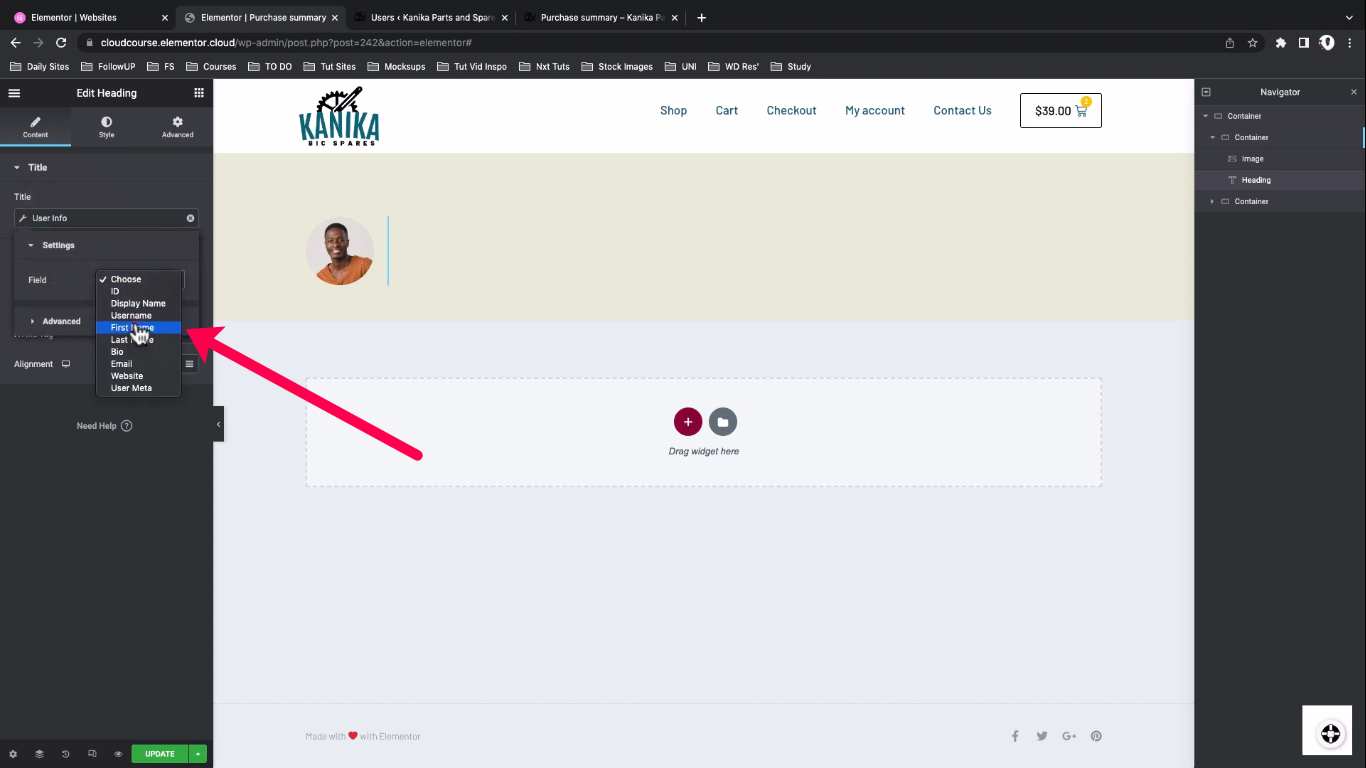Switch to the Style tab

pos(106,127)
